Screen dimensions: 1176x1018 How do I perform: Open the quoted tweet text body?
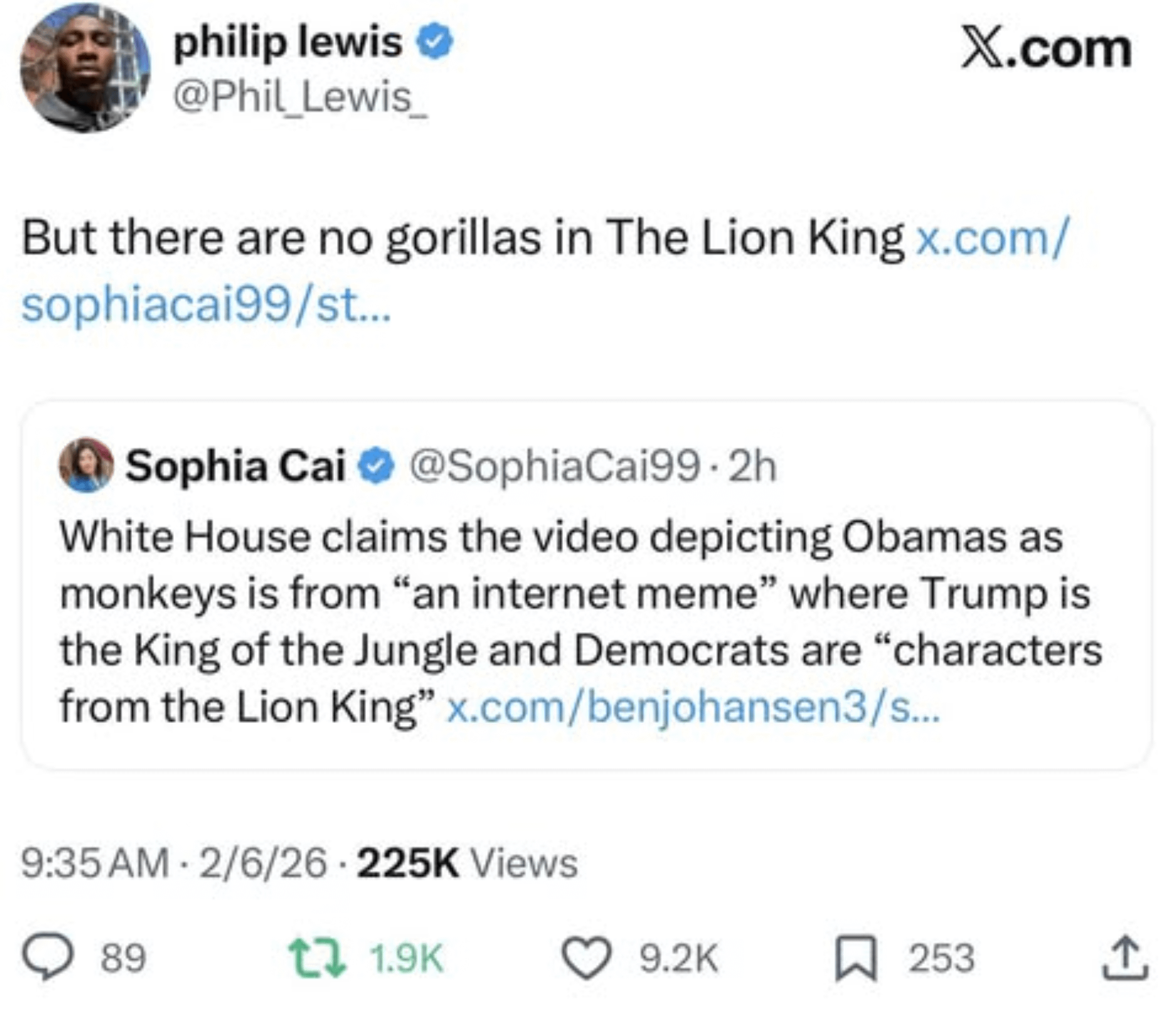point(563,622)
